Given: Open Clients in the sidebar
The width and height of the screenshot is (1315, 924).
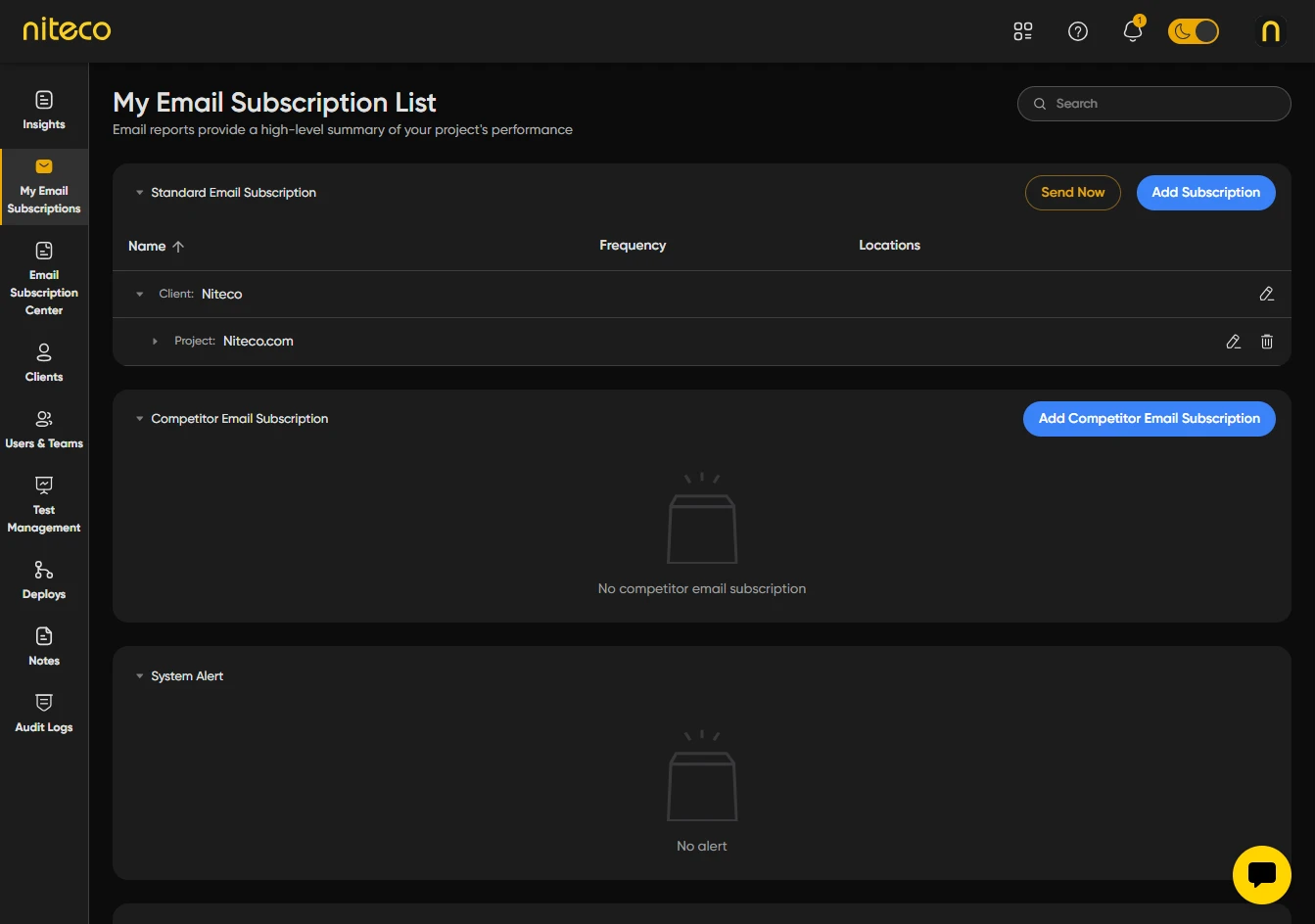Looking at the screenshot, I should (x=44, y=363).
